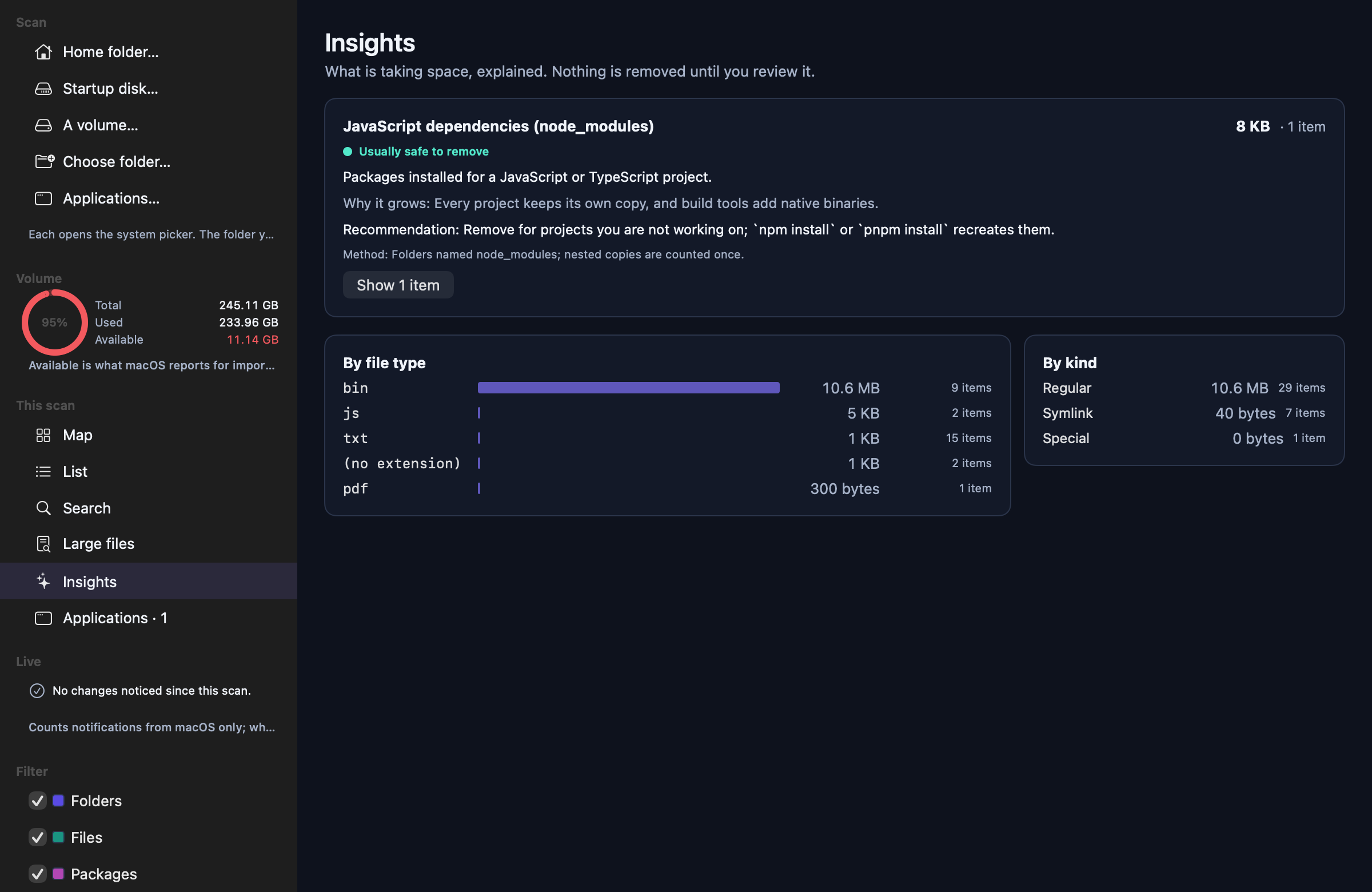This screenshot has width=1372, height=892.
Task: Click the (no extension) file type label
Action: (x=402, y=464)
